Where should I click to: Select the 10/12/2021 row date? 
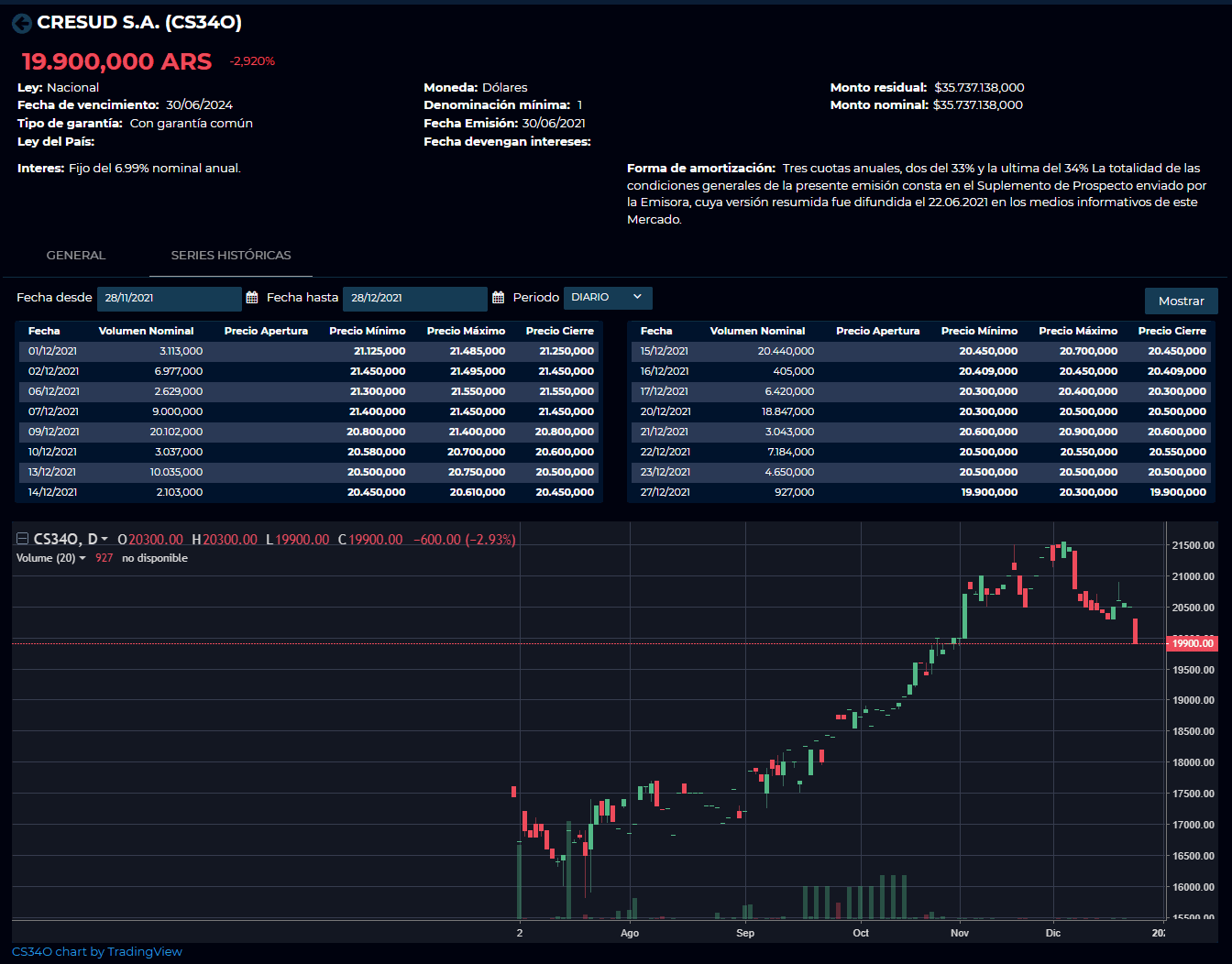(x=53, y=452)
